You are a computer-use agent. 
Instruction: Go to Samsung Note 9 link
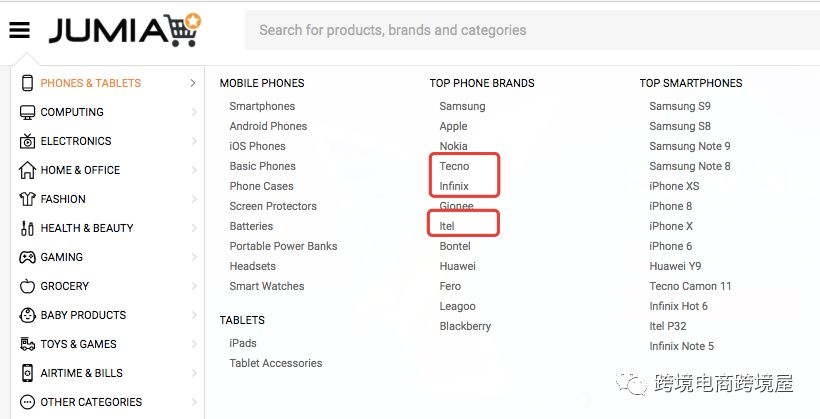tap(690, 146)
